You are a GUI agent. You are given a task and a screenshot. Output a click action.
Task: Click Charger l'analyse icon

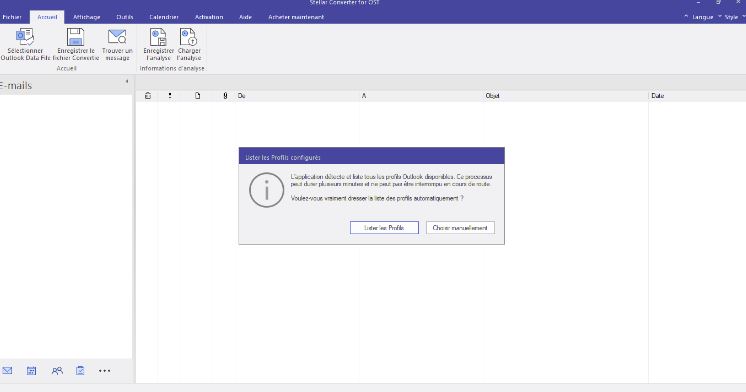point(188,37)
